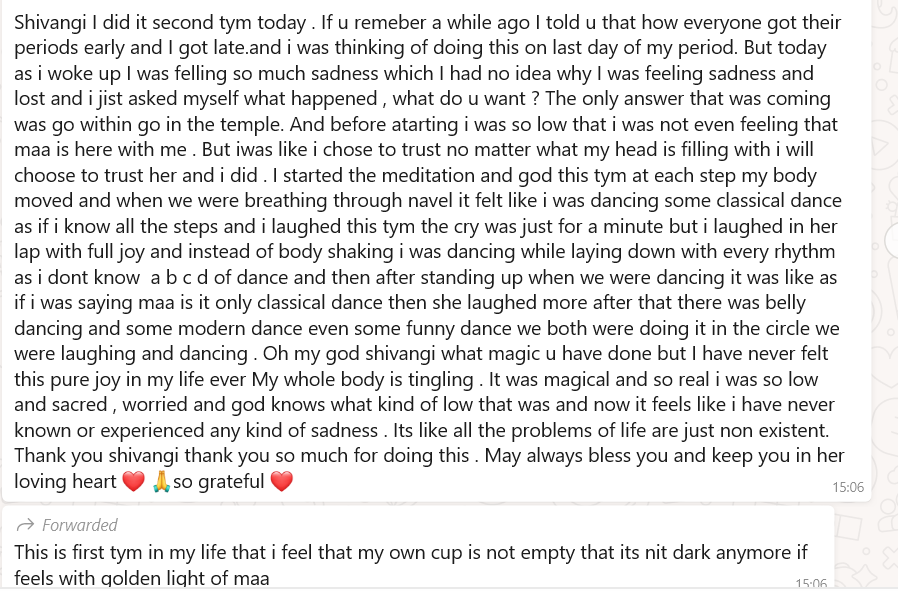Click the red heart after "loving heart"

pos(133,482)
